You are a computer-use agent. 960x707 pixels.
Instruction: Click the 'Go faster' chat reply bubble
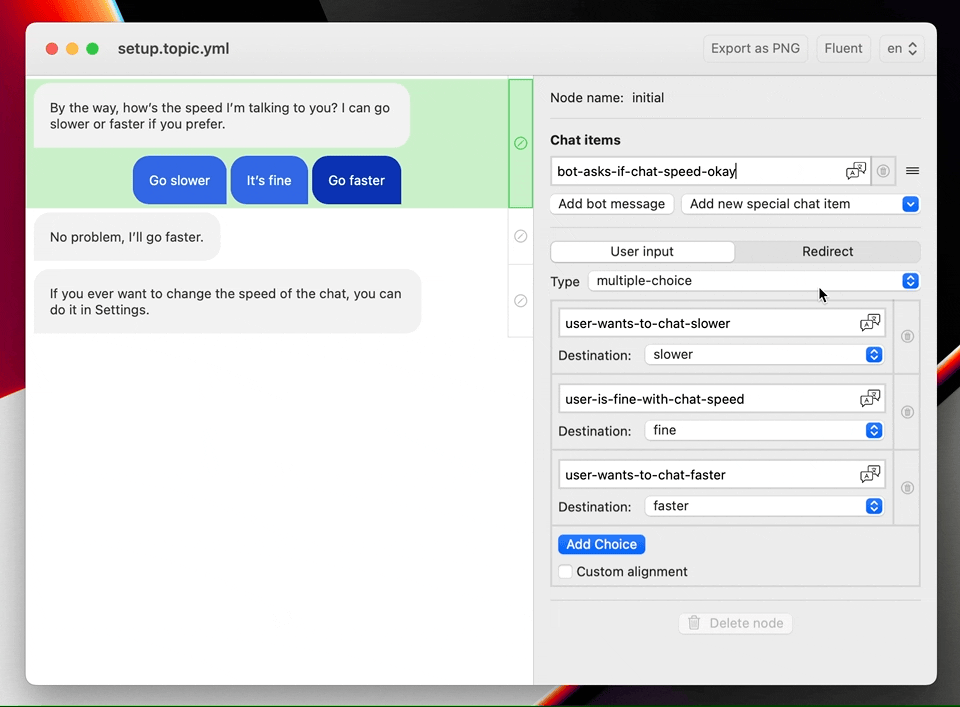tap(356, 181)
